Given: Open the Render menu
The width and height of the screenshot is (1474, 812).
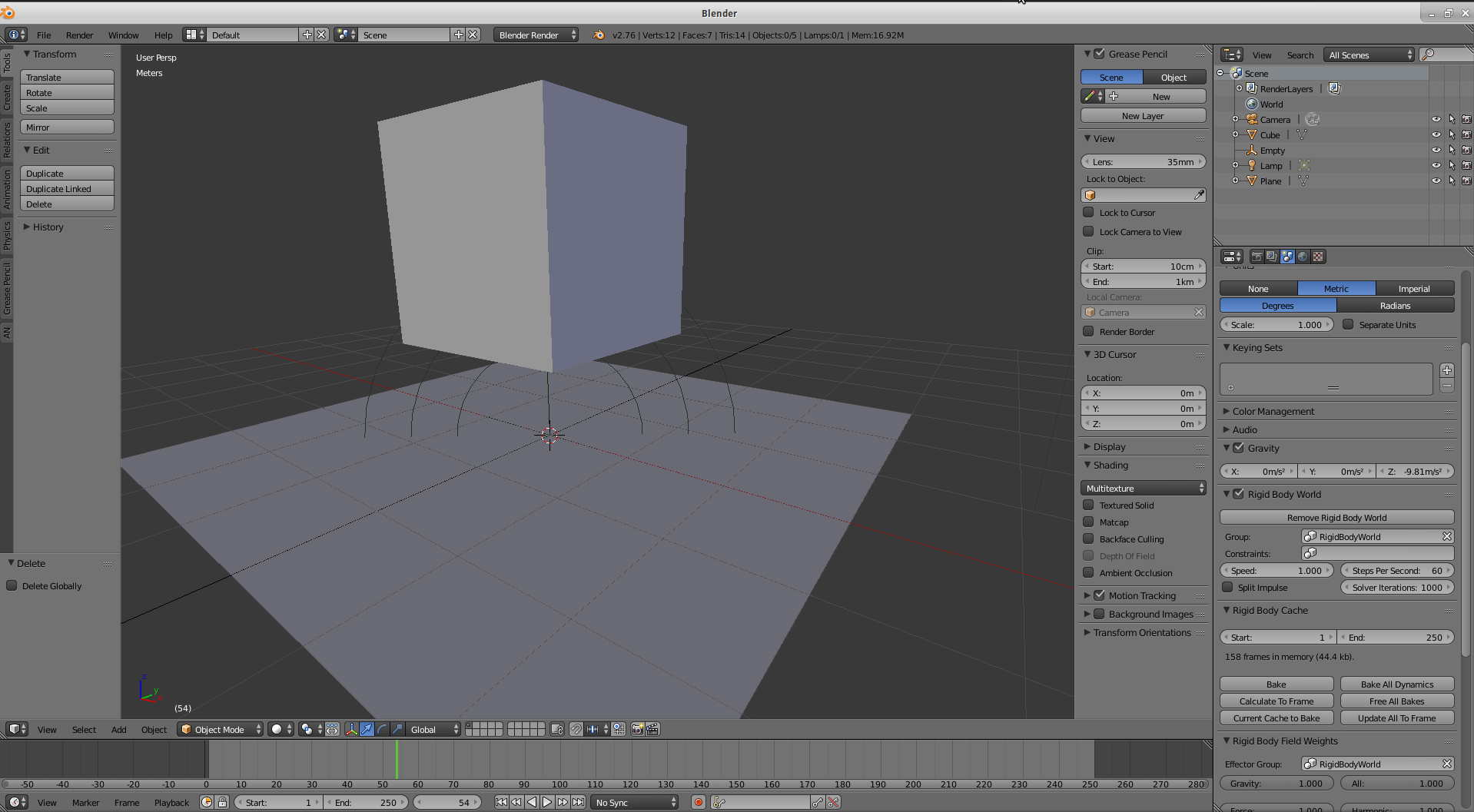Looking at the screenshot, I should tap(79, 35).
